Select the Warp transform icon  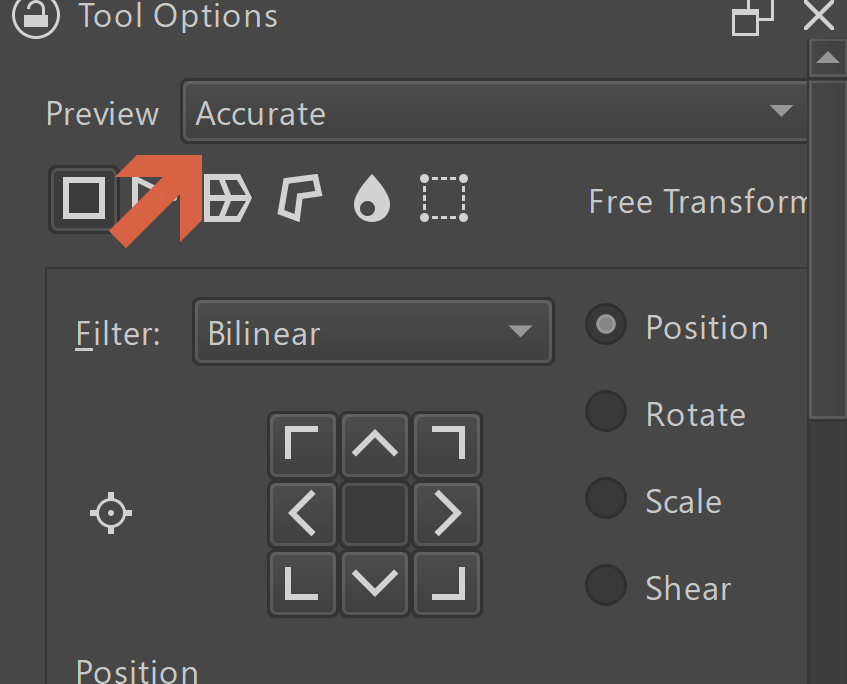[228, 198]
